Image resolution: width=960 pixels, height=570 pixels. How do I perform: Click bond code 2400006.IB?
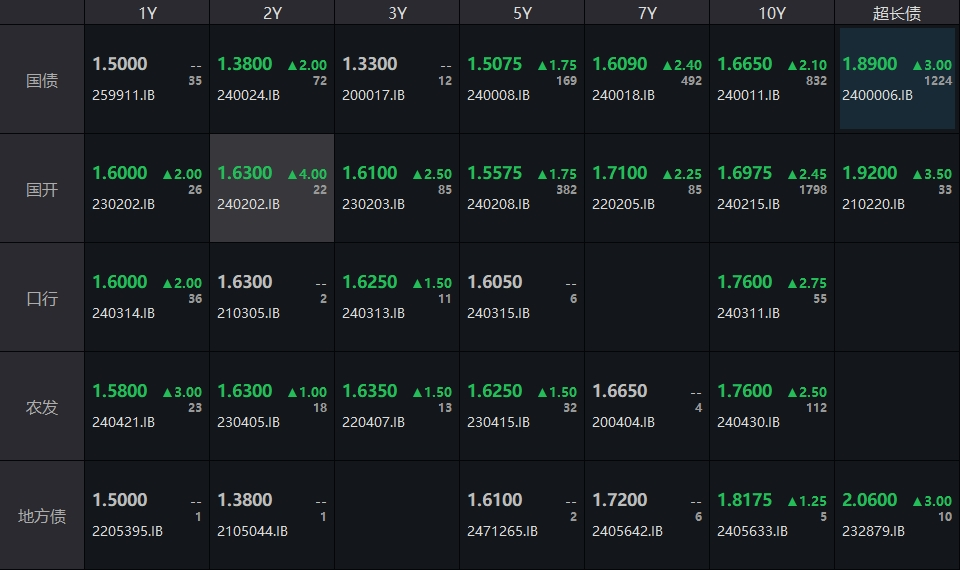coord(877,95)
